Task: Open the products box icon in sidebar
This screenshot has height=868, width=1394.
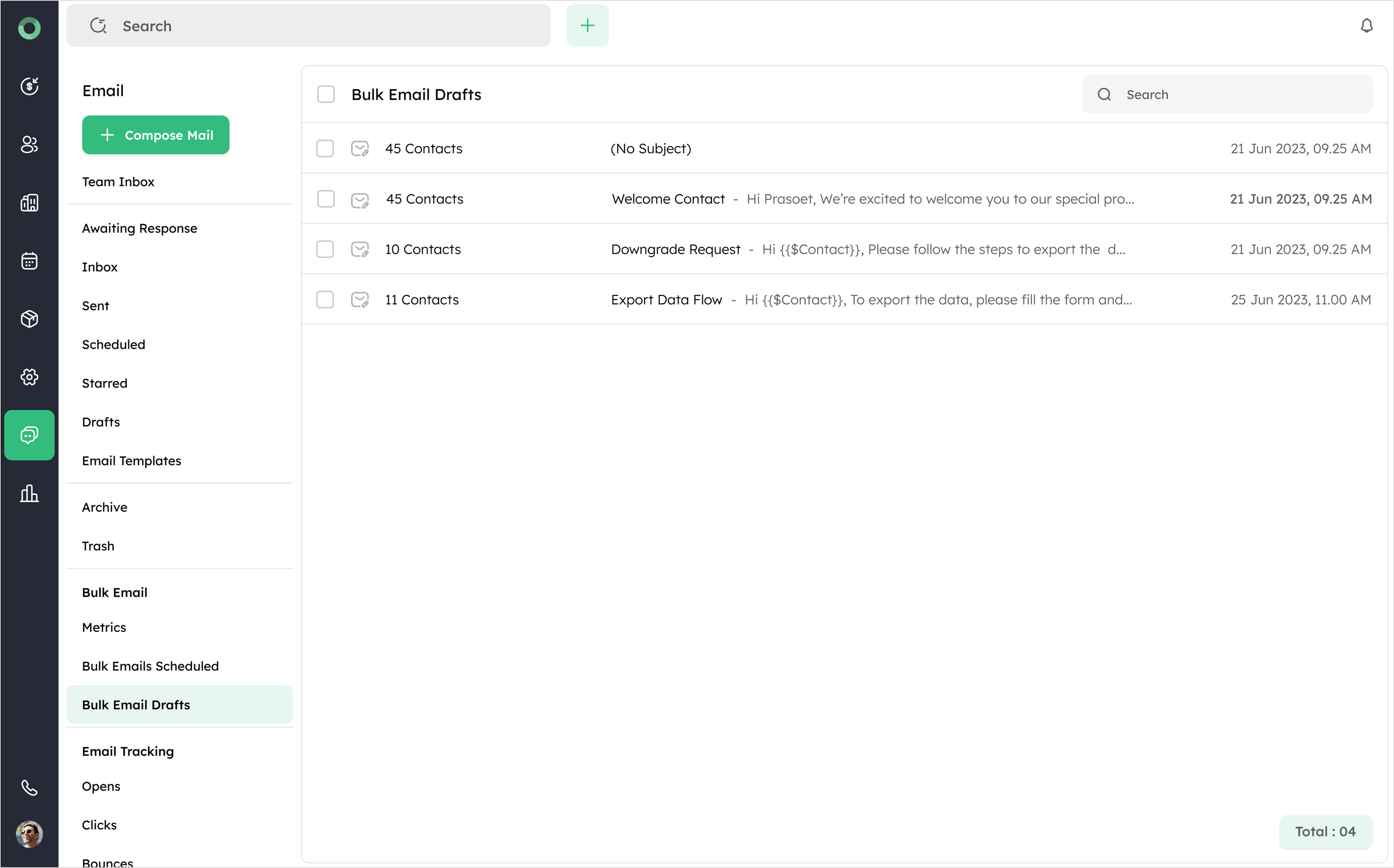Action: coord(29,319)
